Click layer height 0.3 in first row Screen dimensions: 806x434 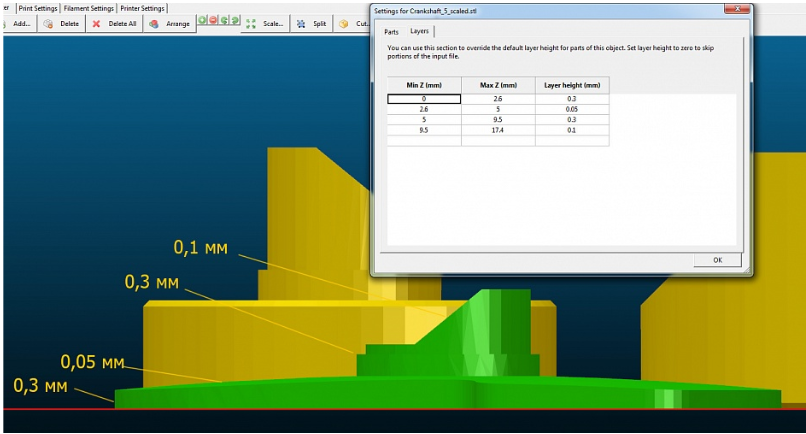coord(572,99)
